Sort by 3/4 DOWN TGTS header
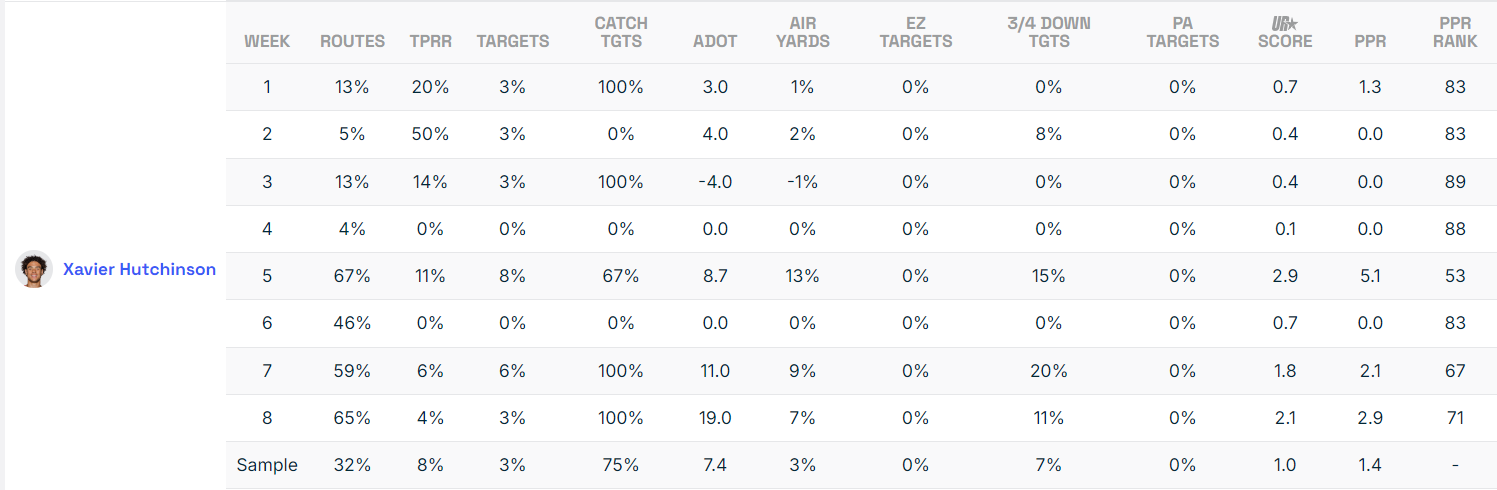This screenshot has width=1497, height=490. (1048, 32)
